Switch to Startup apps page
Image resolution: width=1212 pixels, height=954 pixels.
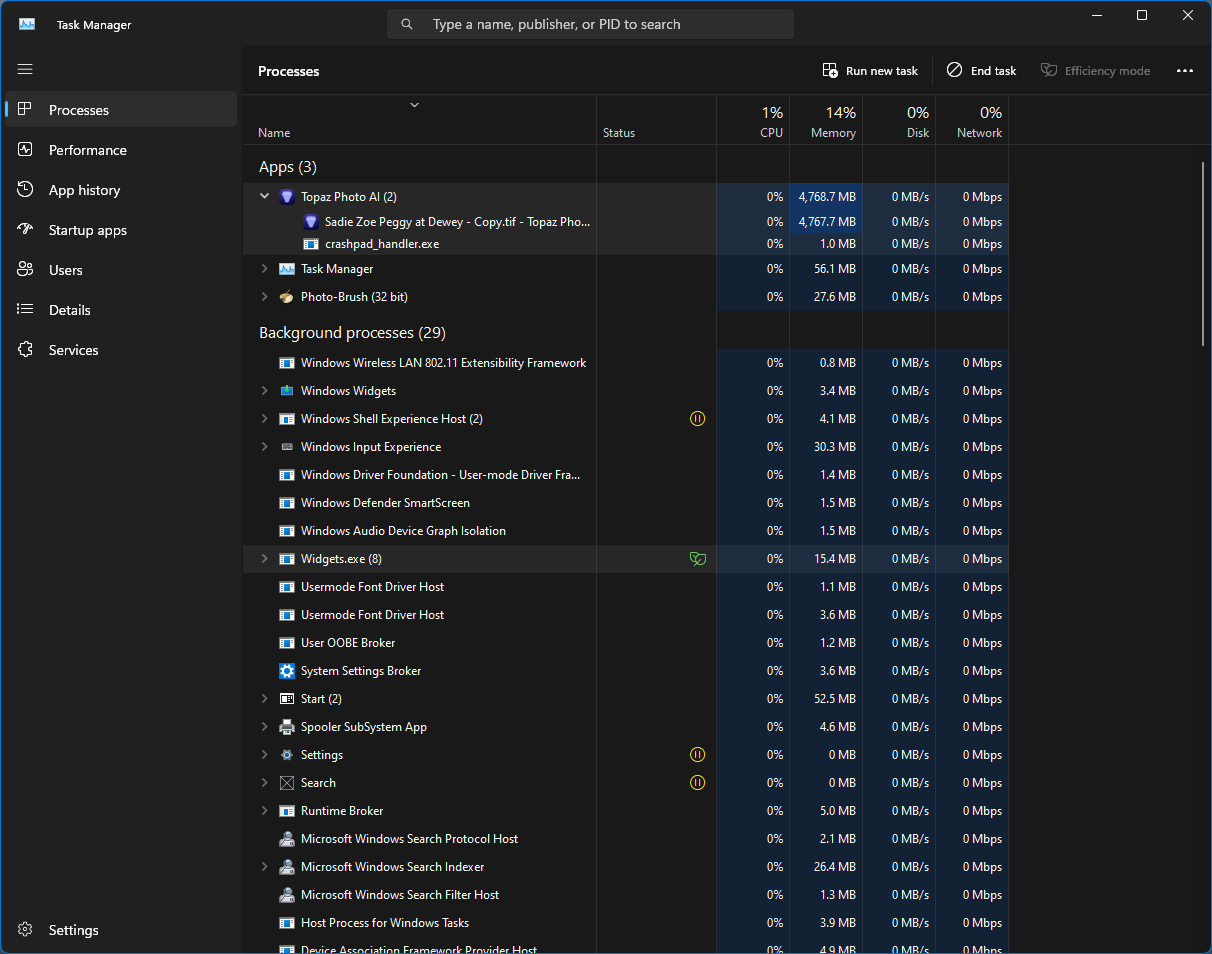pos(121,230)
